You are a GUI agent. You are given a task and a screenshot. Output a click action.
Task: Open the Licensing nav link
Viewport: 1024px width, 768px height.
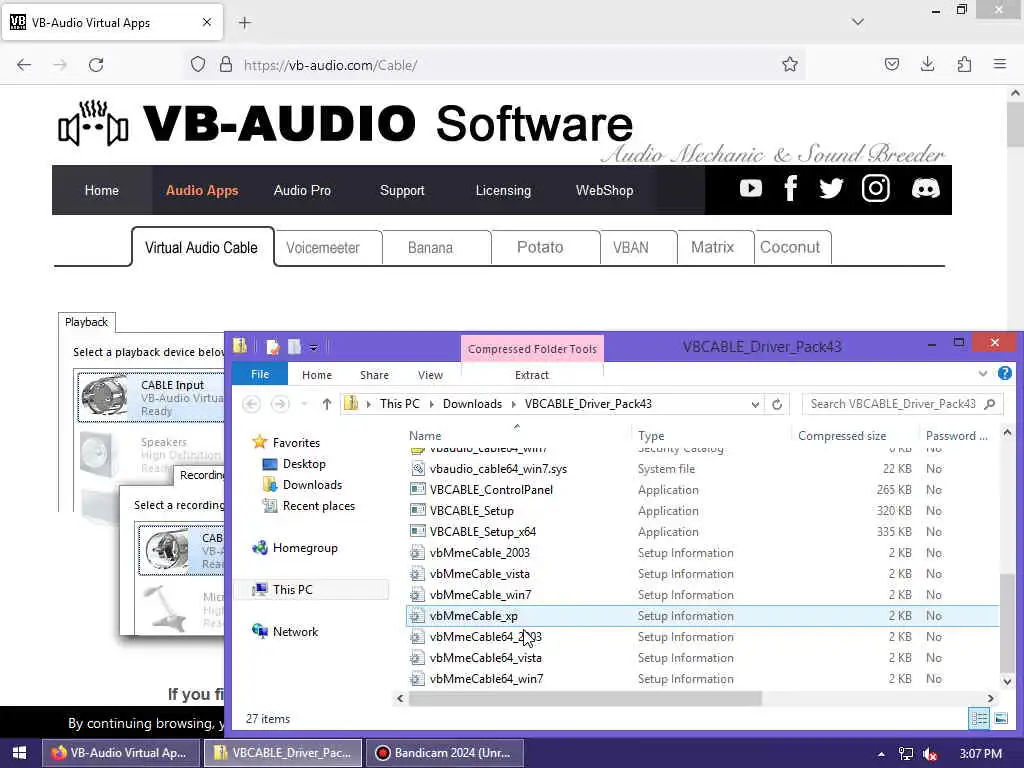point(503,190)
